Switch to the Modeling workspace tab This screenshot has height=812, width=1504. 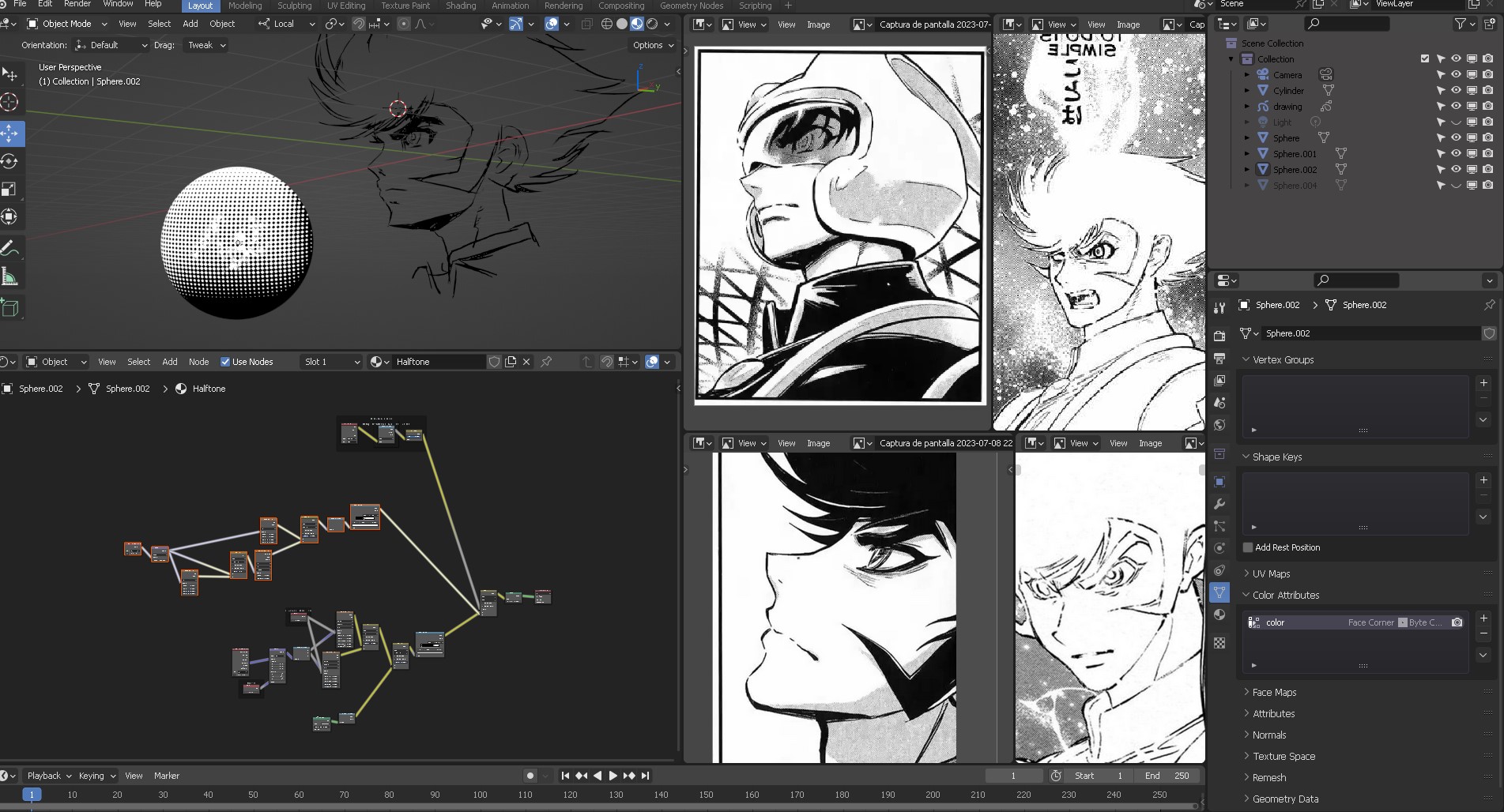point(245,6)
